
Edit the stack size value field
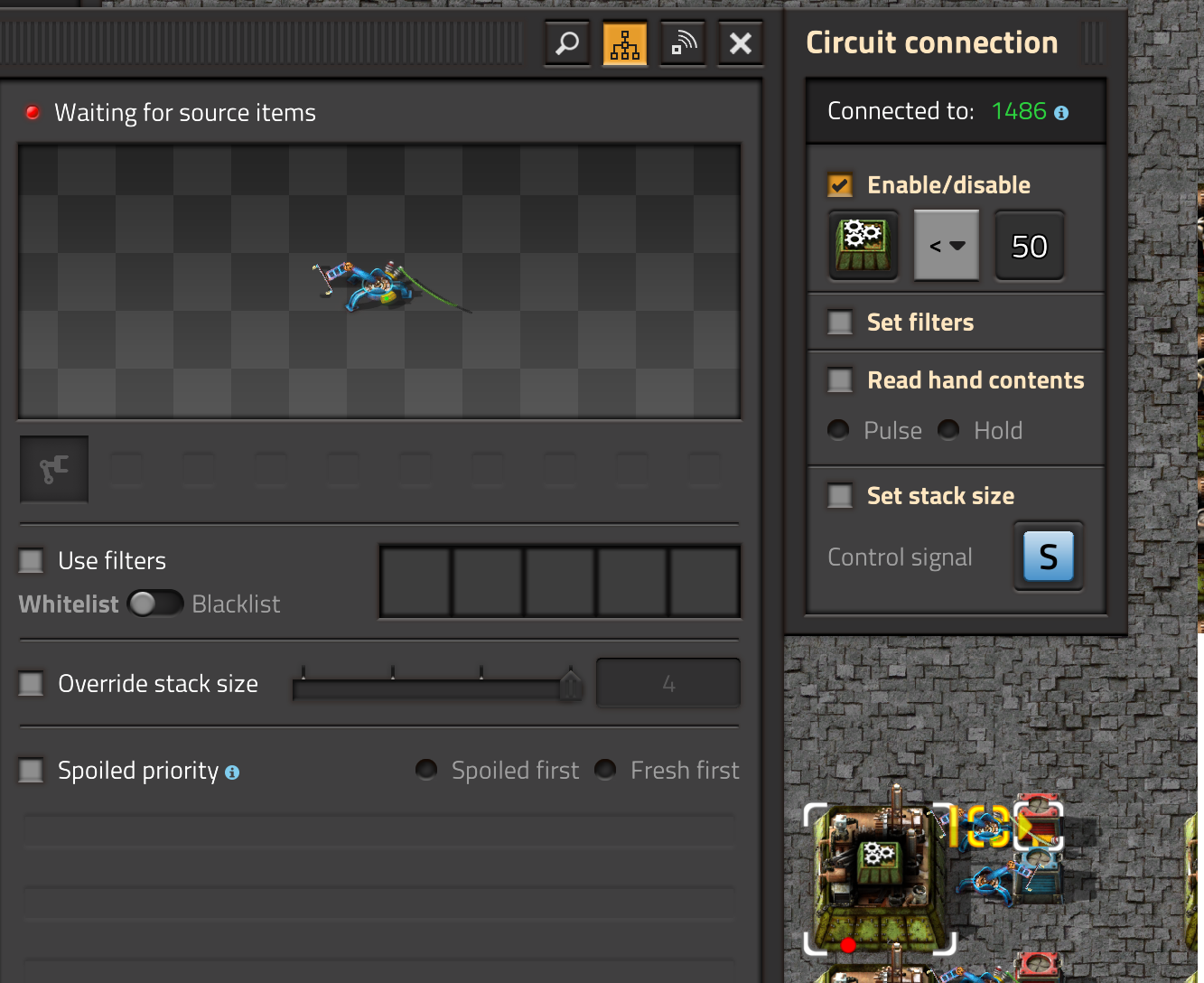(x=668, y=684)
